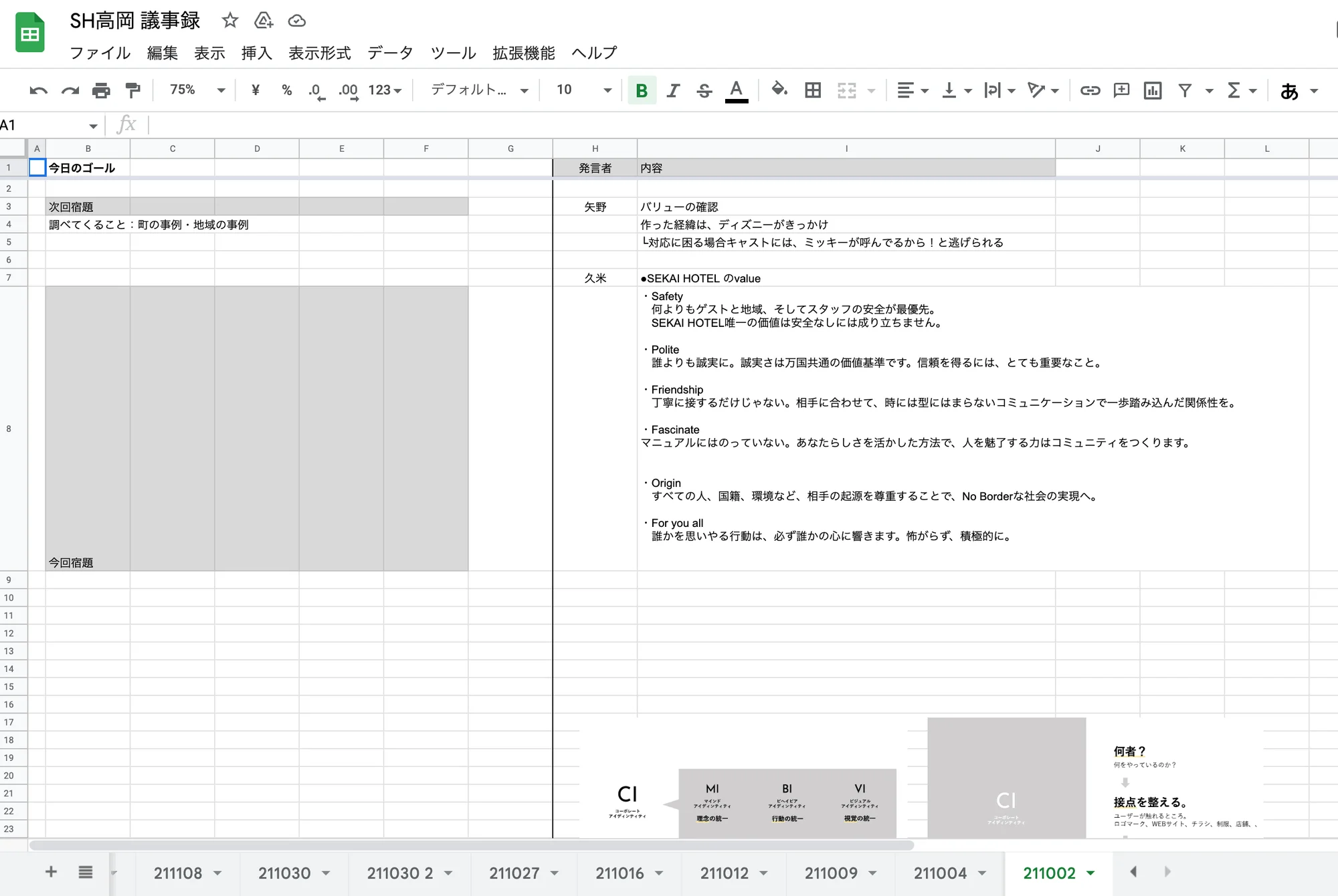The image size is (1338, 896).
Task: Toggle italic formatting button
Action: [673, 90]
